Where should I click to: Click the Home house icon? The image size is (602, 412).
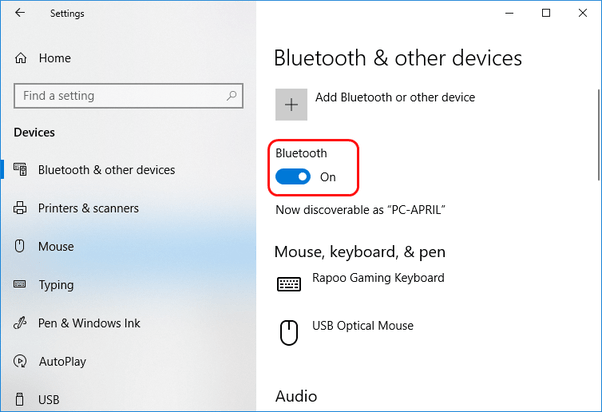(x=20, y=59)
